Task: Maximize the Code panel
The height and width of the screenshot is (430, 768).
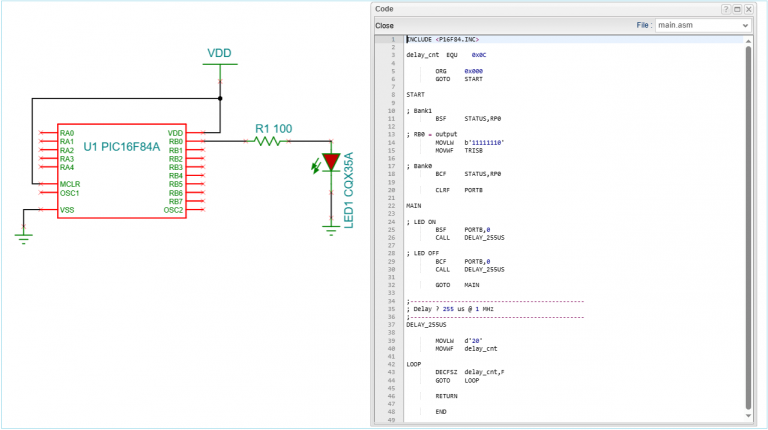Action: (x=737, y=9)
